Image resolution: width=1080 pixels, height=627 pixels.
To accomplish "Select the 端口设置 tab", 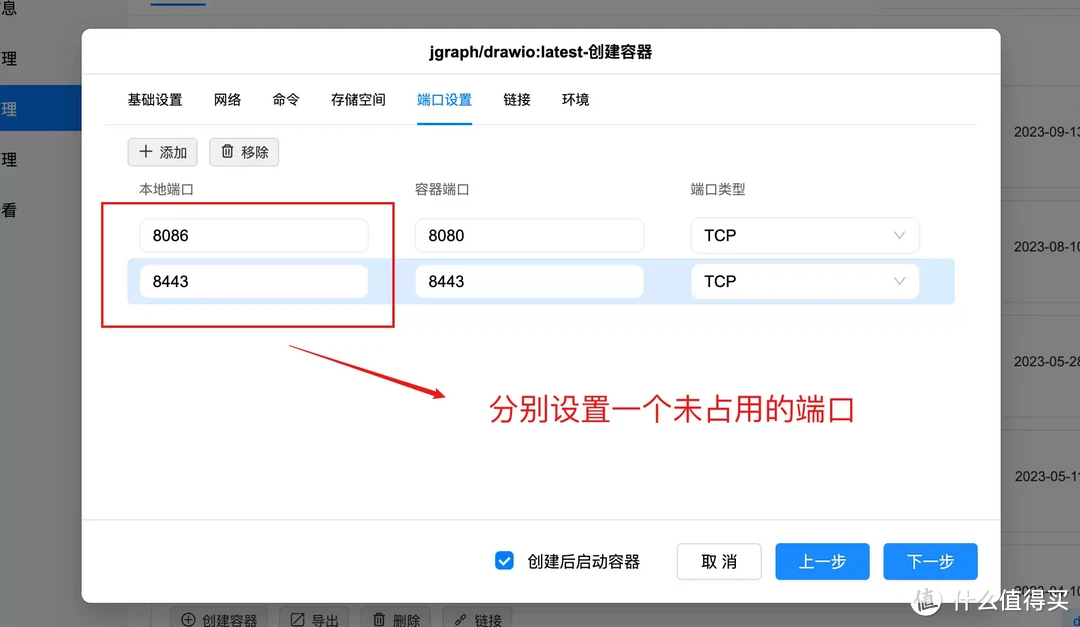I will point(444,100).
